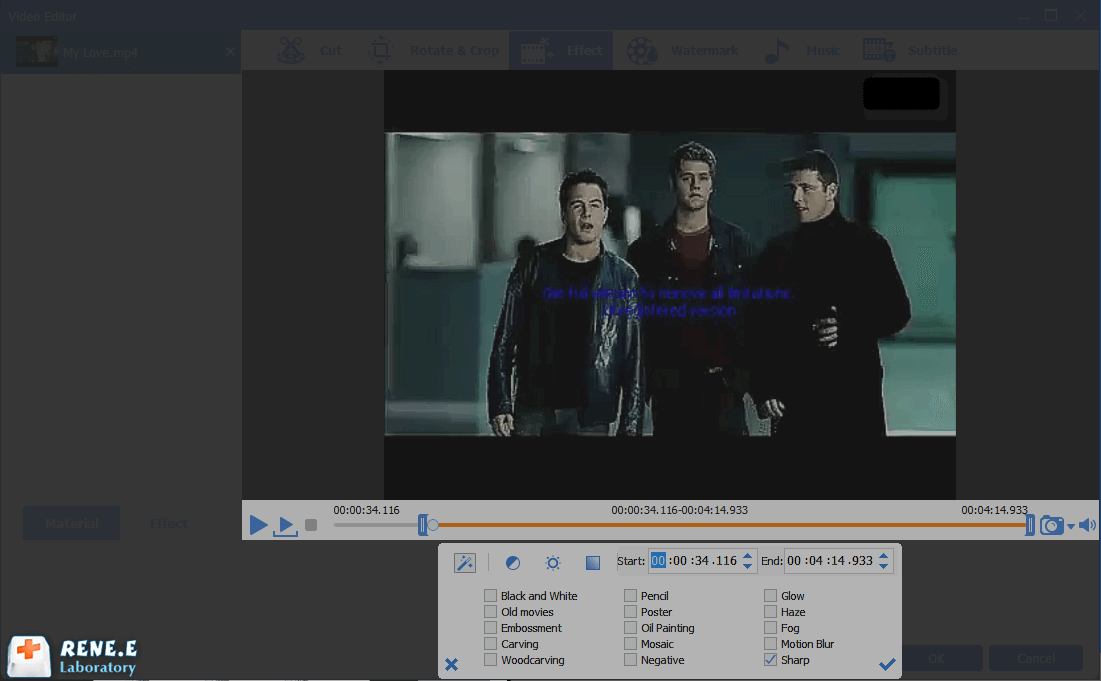Image resolution: width=1101 pixels, height=681 pixels.
Task: Select the hours field in Start time
Action: pos(658,561)
